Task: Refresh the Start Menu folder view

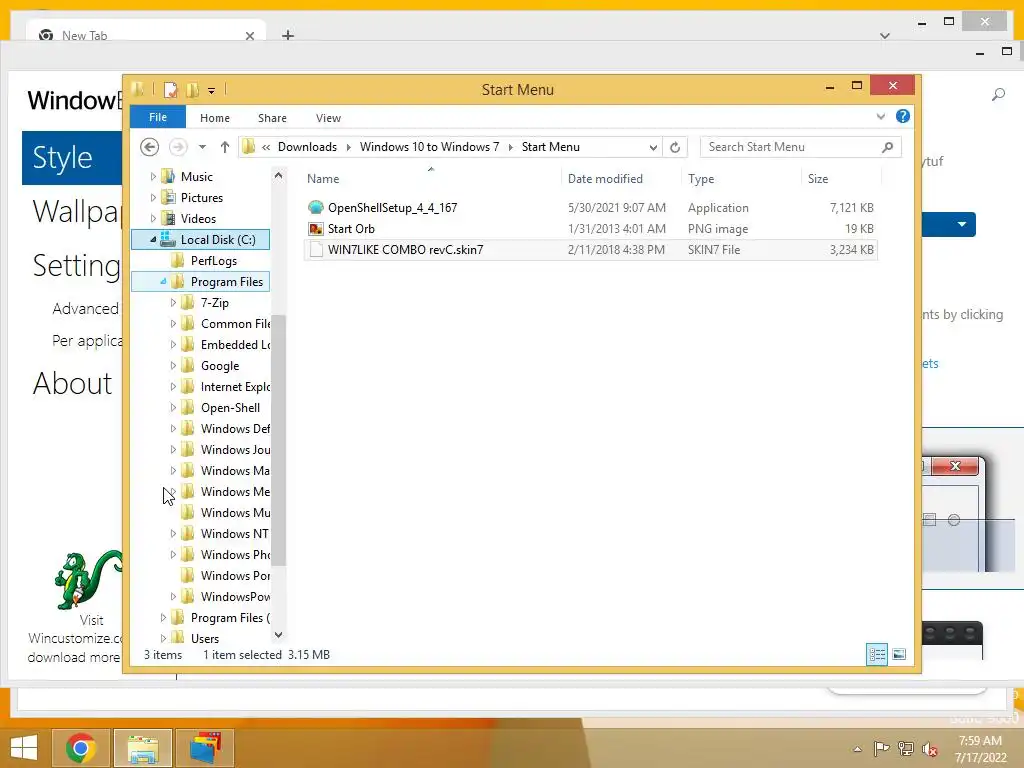Action: [675, 147]
